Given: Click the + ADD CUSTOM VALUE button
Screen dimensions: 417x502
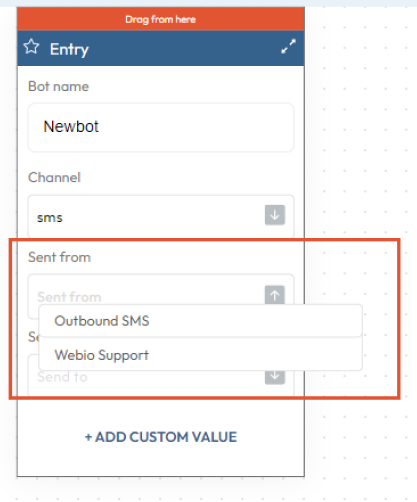Looking at the screenshot, I should pyautogui.click(x=161, y=437).
